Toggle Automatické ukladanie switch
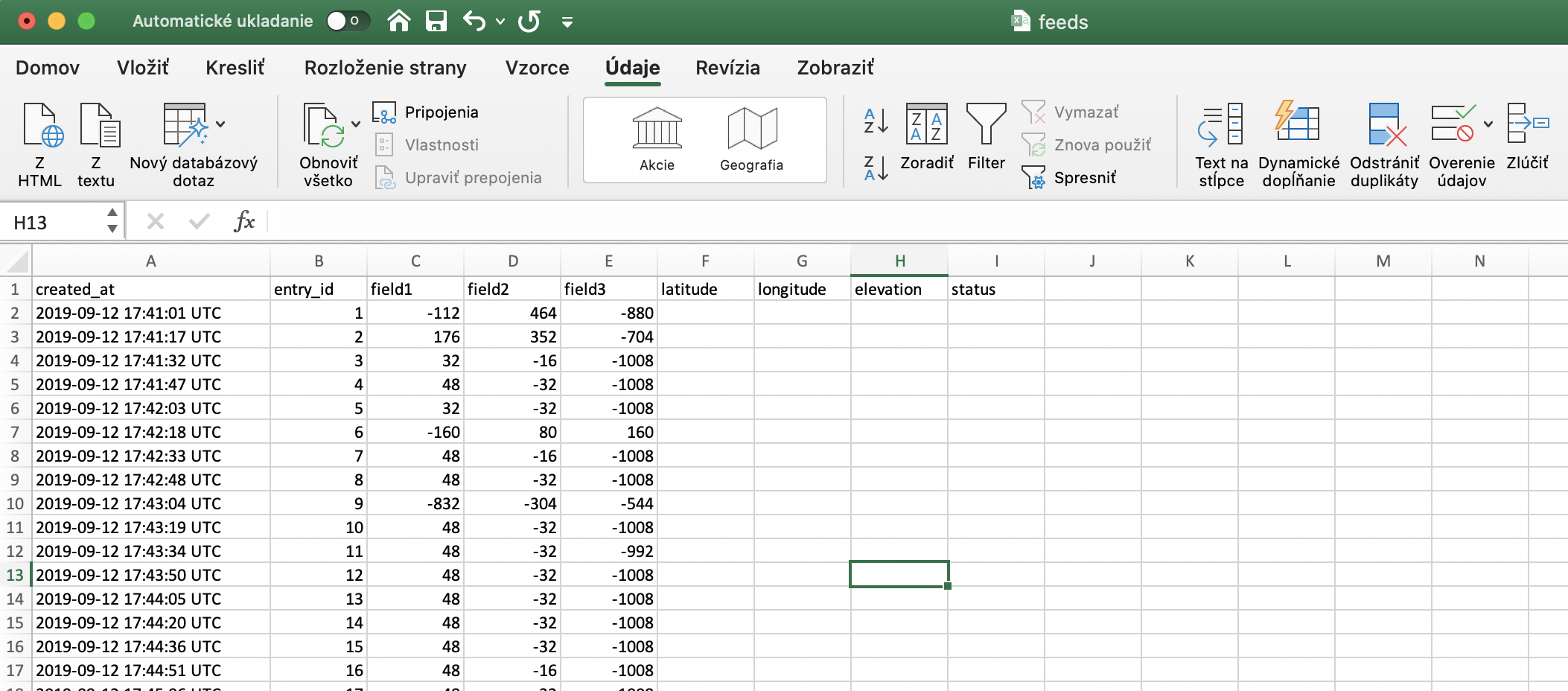This screenshot has height=691, width=1568. (345, 21)
